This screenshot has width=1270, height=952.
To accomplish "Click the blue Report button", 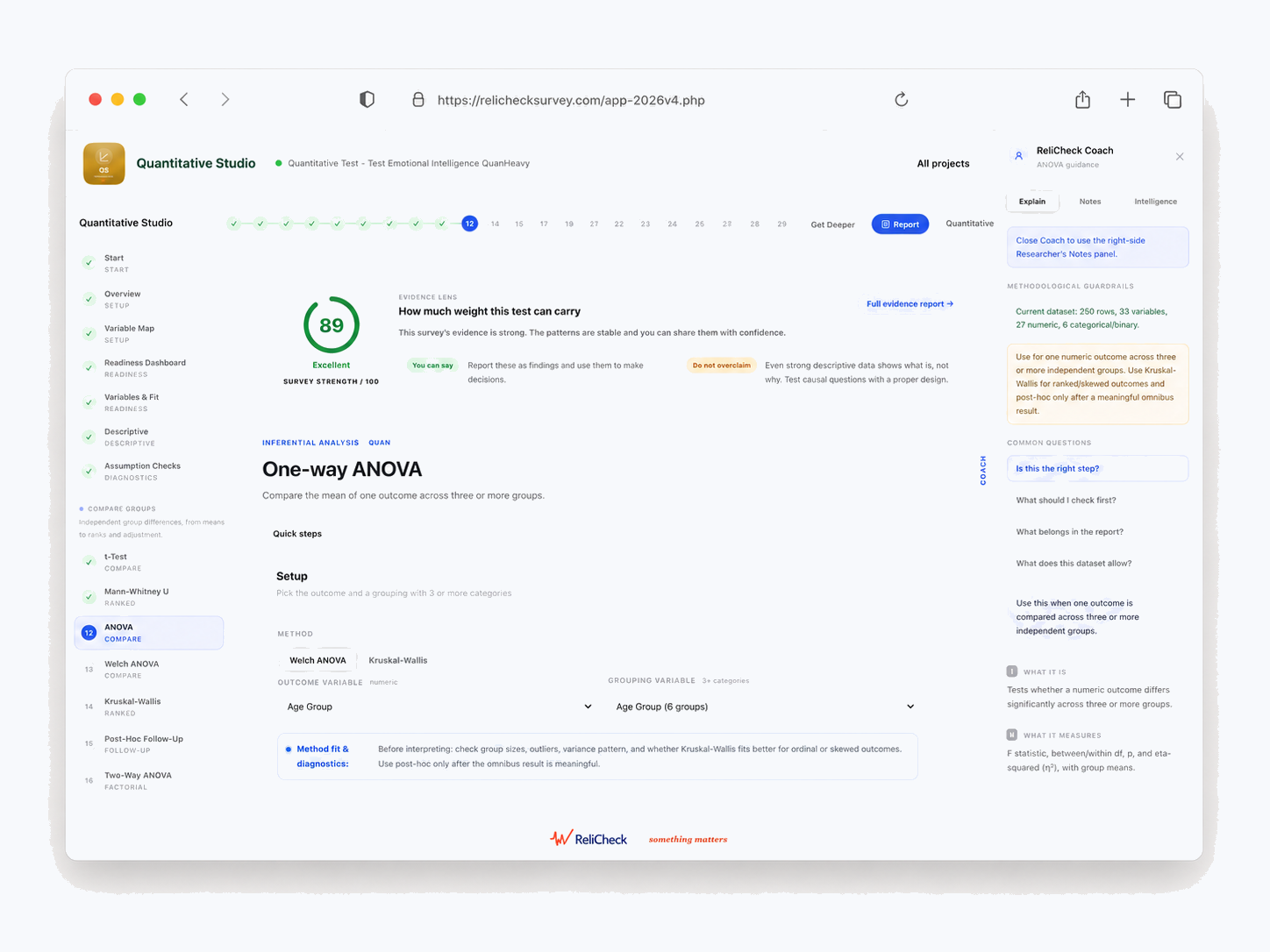I will coord(900,224).
